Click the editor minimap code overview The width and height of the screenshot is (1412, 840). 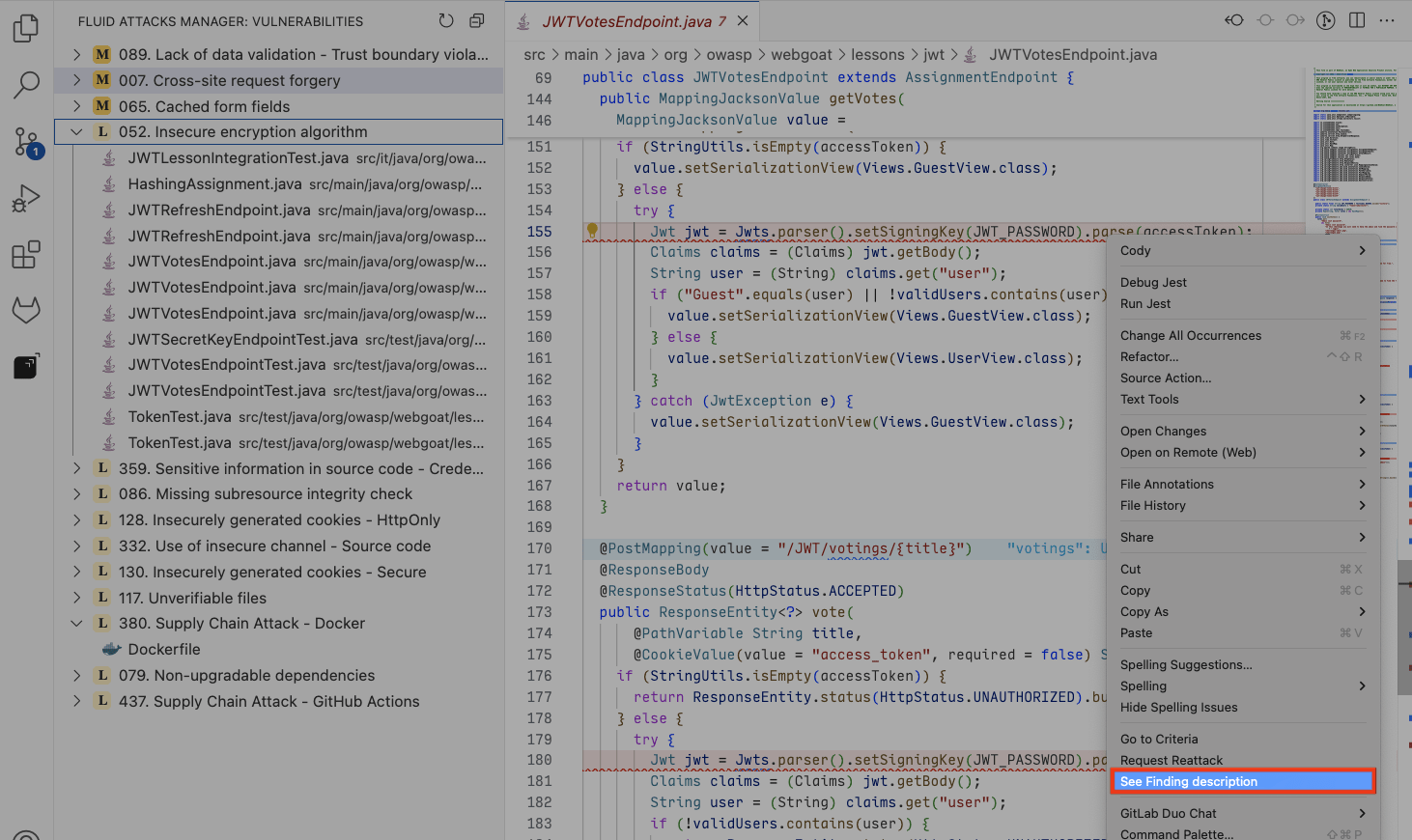tap(1354, 152)
